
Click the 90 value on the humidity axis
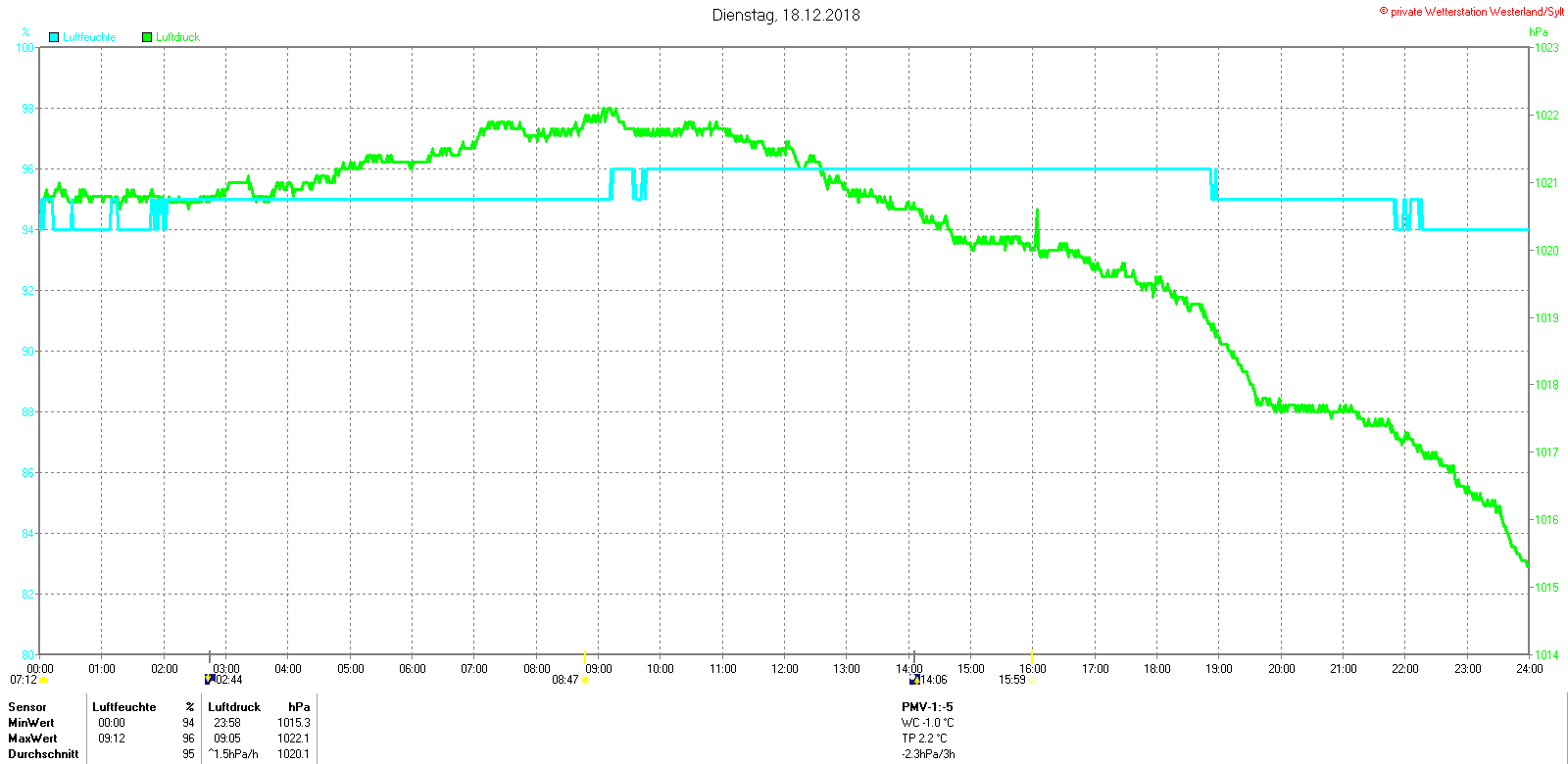point(27,352)
